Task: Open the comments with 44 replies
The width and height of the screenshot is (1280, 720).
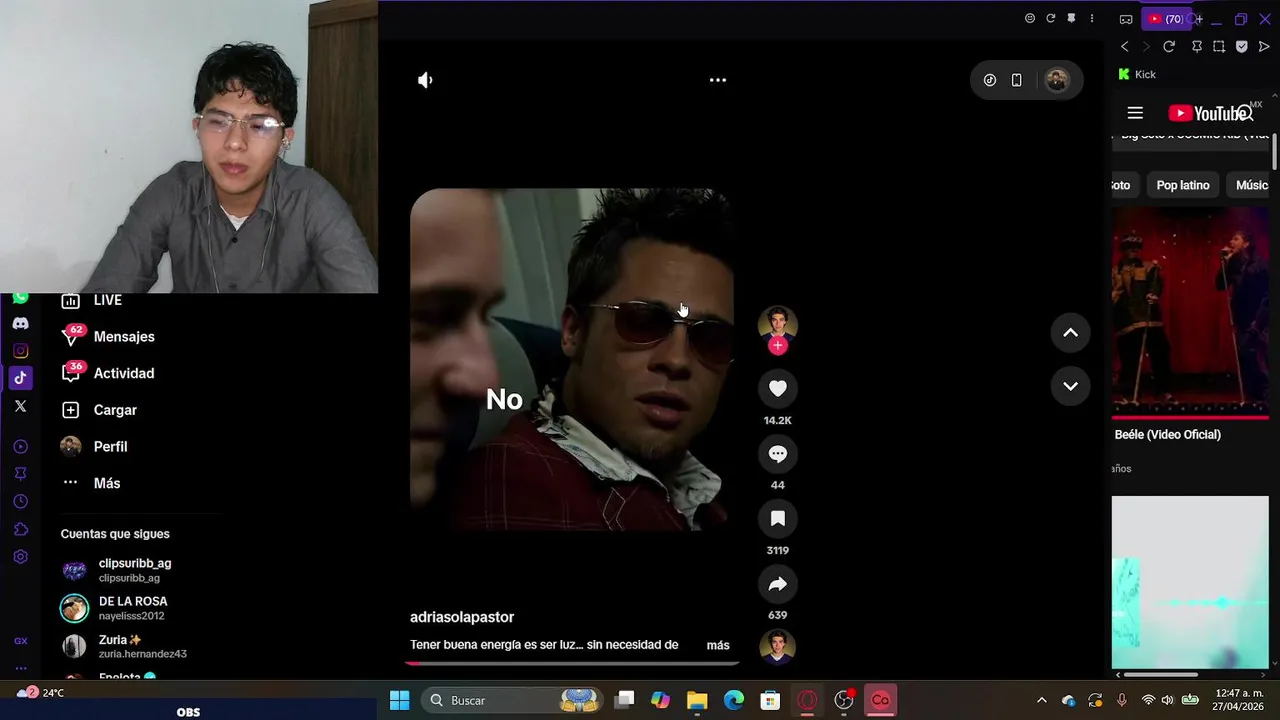Action: (778, 454)
